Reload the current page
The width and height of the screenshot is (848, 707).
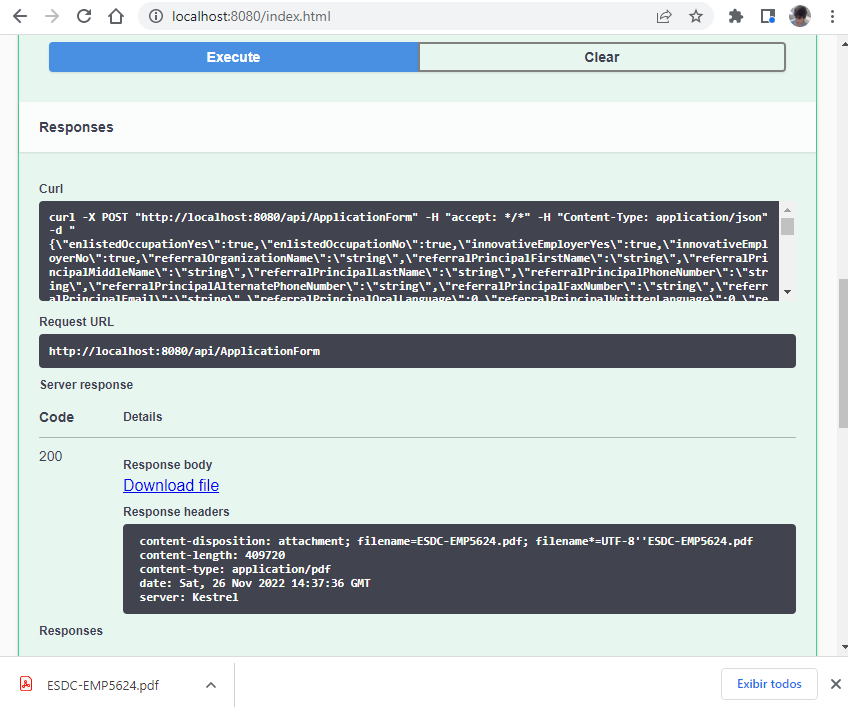coord(84,16)
